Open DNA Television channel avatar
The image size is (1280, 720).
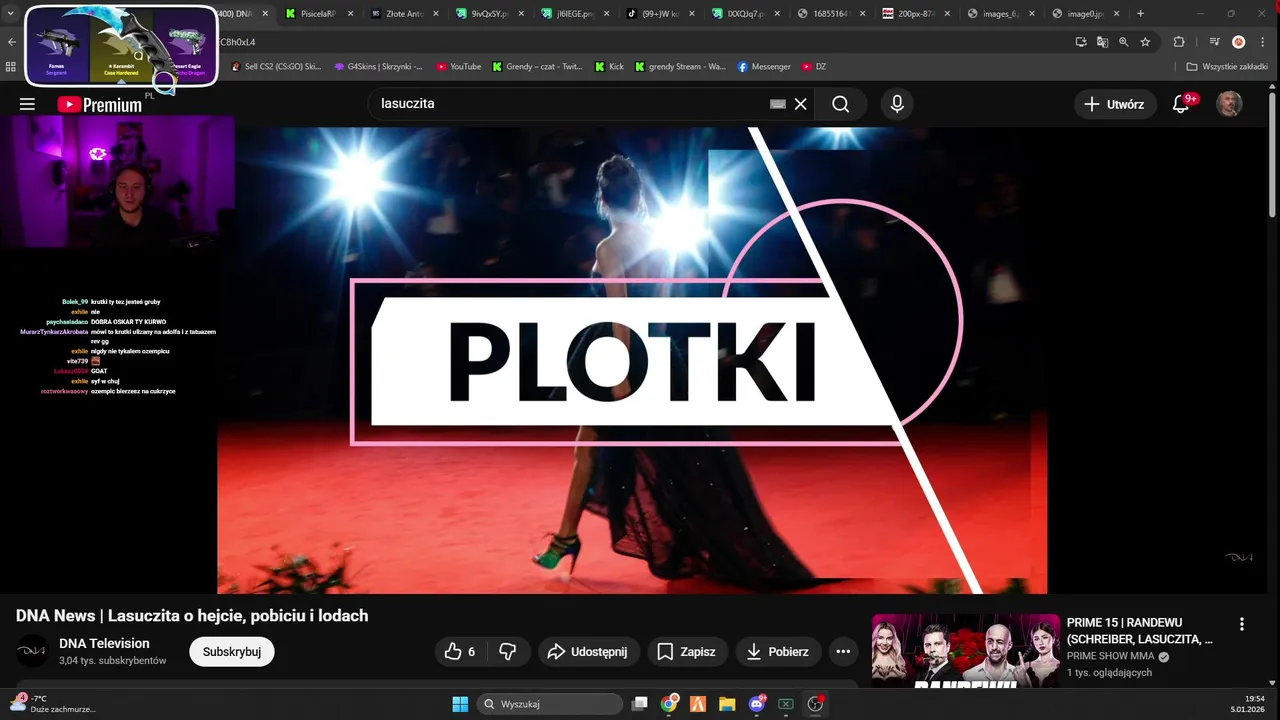tap(32, 651)
